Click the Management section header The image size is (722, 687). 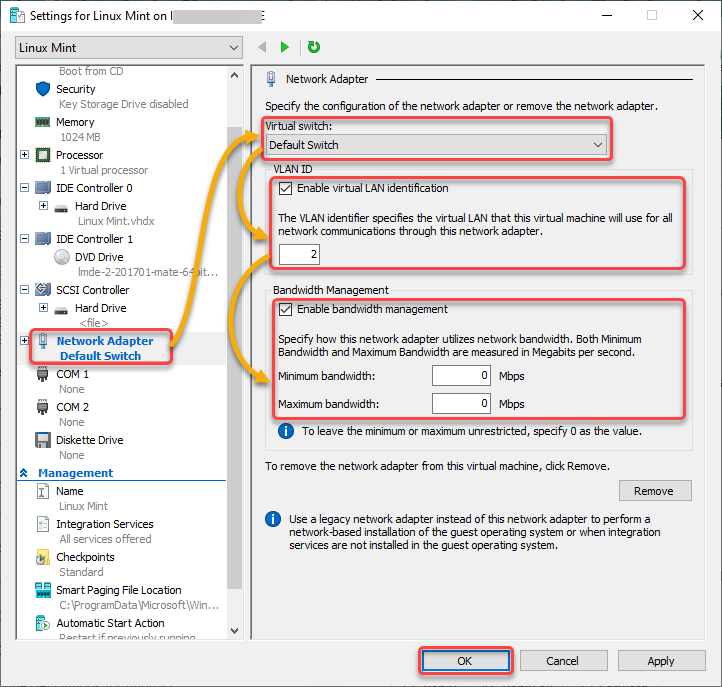pos(76,473)
